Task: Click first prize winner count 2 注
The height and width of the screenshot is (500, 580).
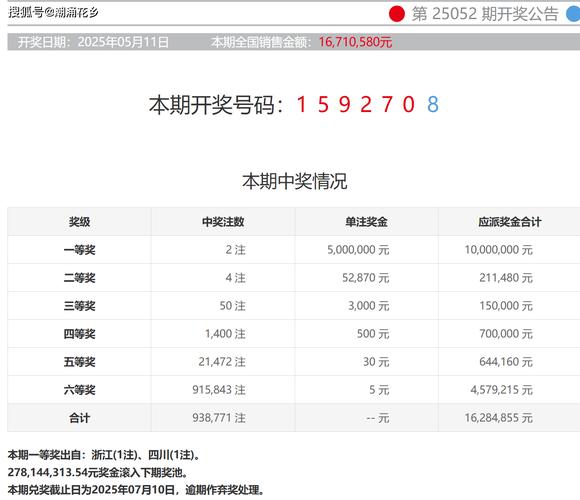Action: click(236, 250)
